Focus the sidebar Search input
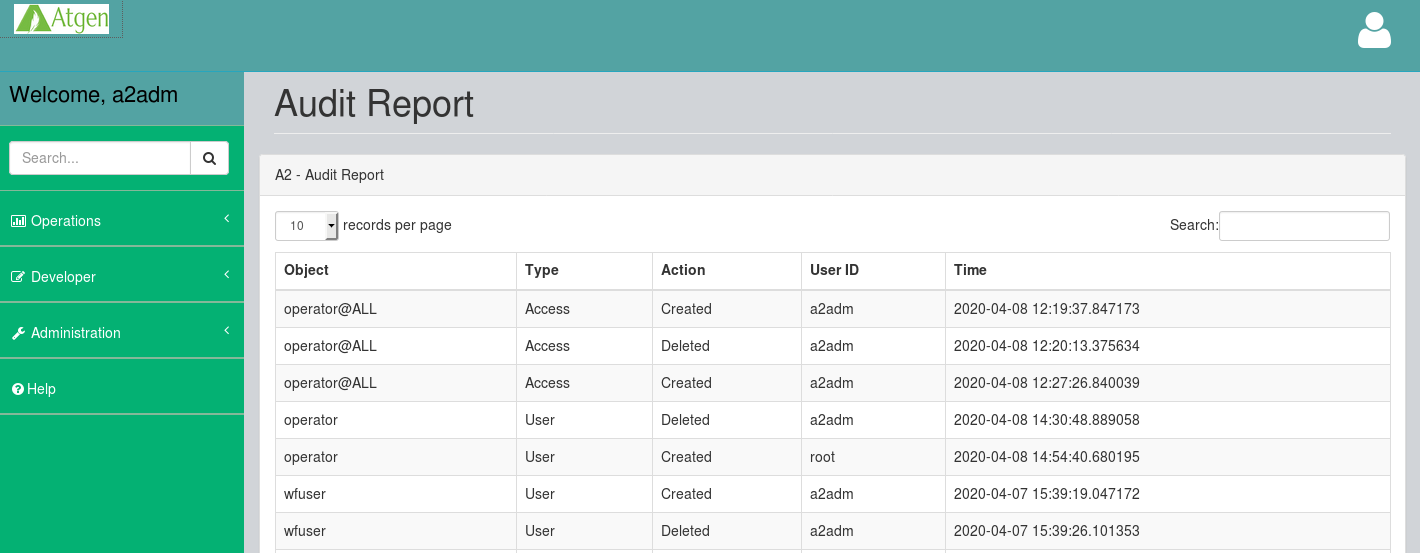Screen dimensions: 1420x553 [x=100, y=158]
